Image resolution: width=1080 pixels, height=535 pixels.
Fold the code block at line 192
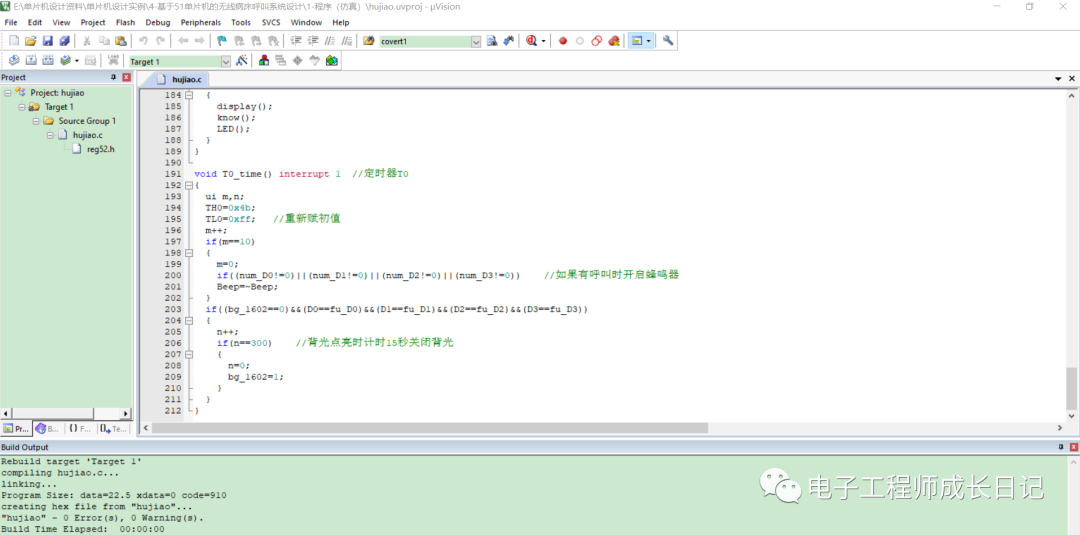click(189, 185)
